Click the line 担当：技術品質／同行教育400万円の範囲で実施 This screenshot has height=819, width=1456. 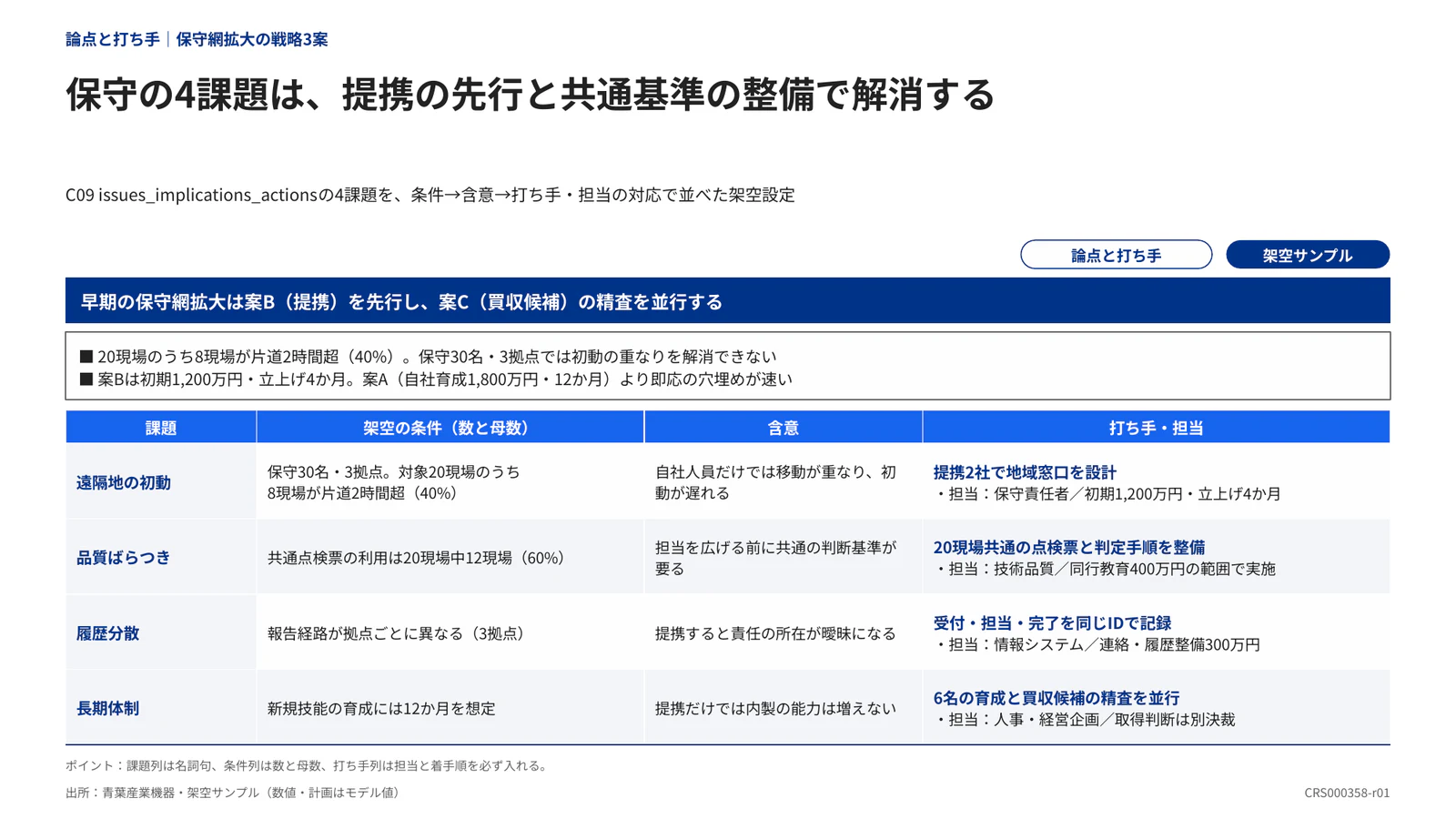coord(1105,569)
